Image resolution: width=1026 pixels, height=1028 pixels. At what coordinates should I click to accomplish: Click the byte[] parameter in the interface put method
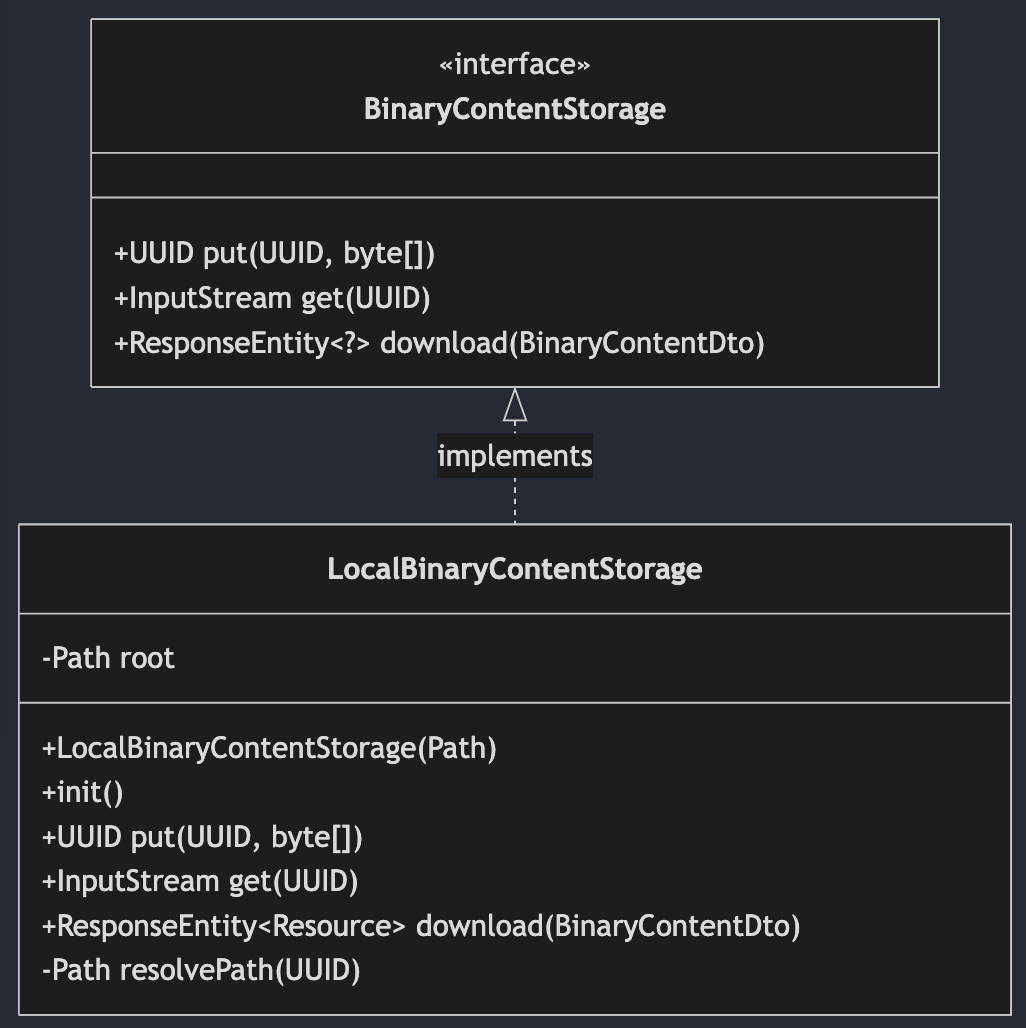(389, 254)
